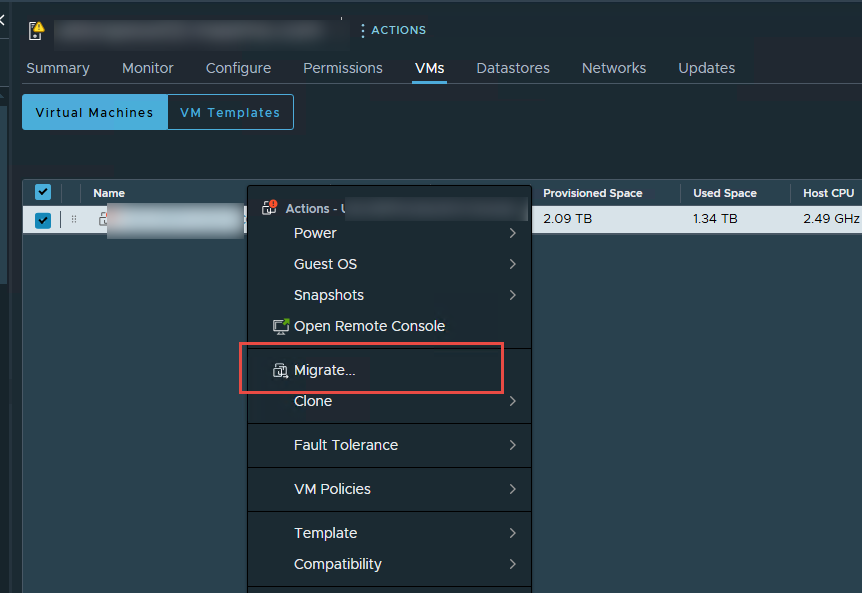The image size is (862, 593).
Task: Click the VM Templates button
Action: 230,113
